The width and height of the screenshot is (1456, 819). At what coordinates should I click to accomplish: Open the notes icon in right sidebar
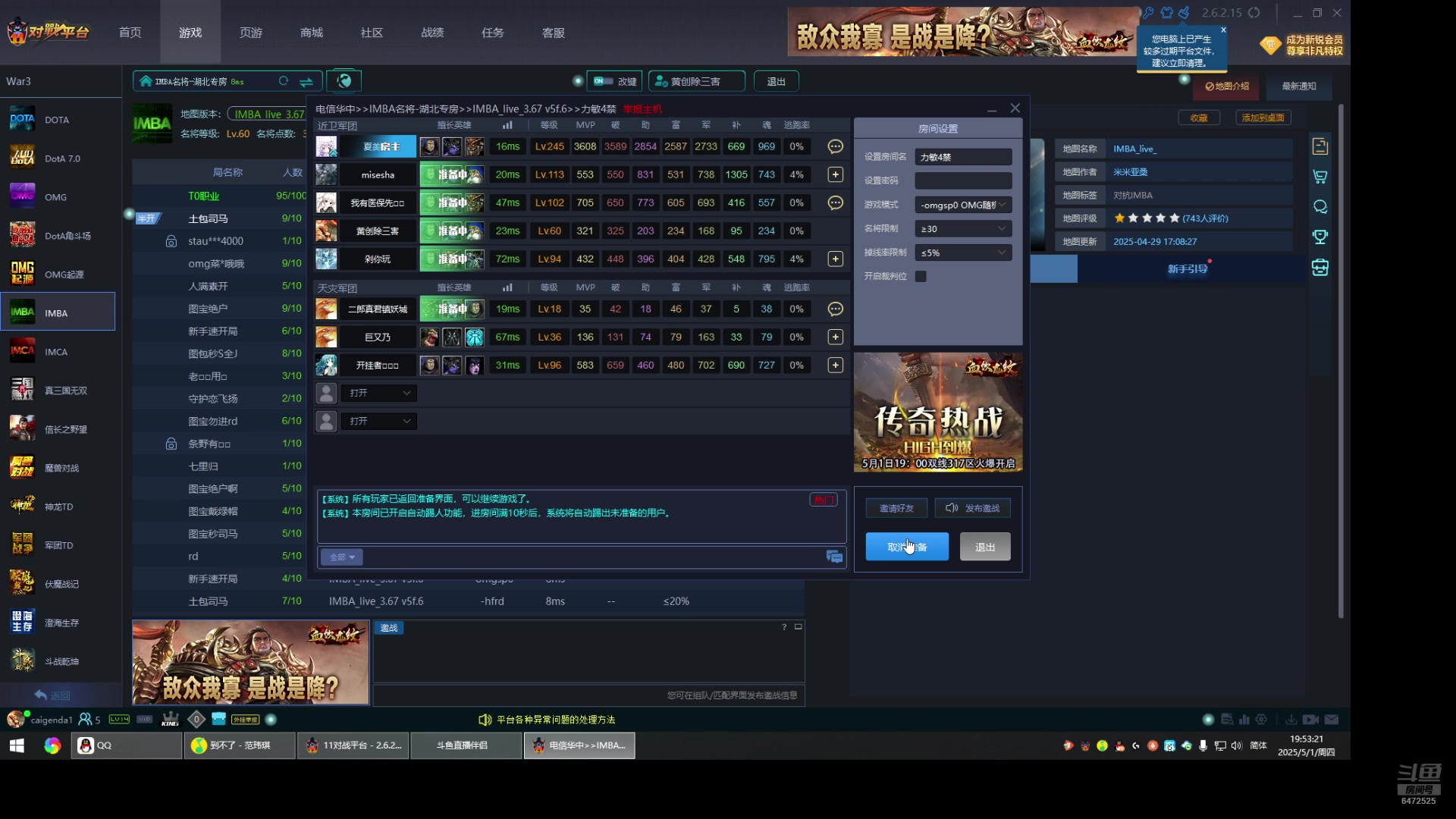point(1319,146)
